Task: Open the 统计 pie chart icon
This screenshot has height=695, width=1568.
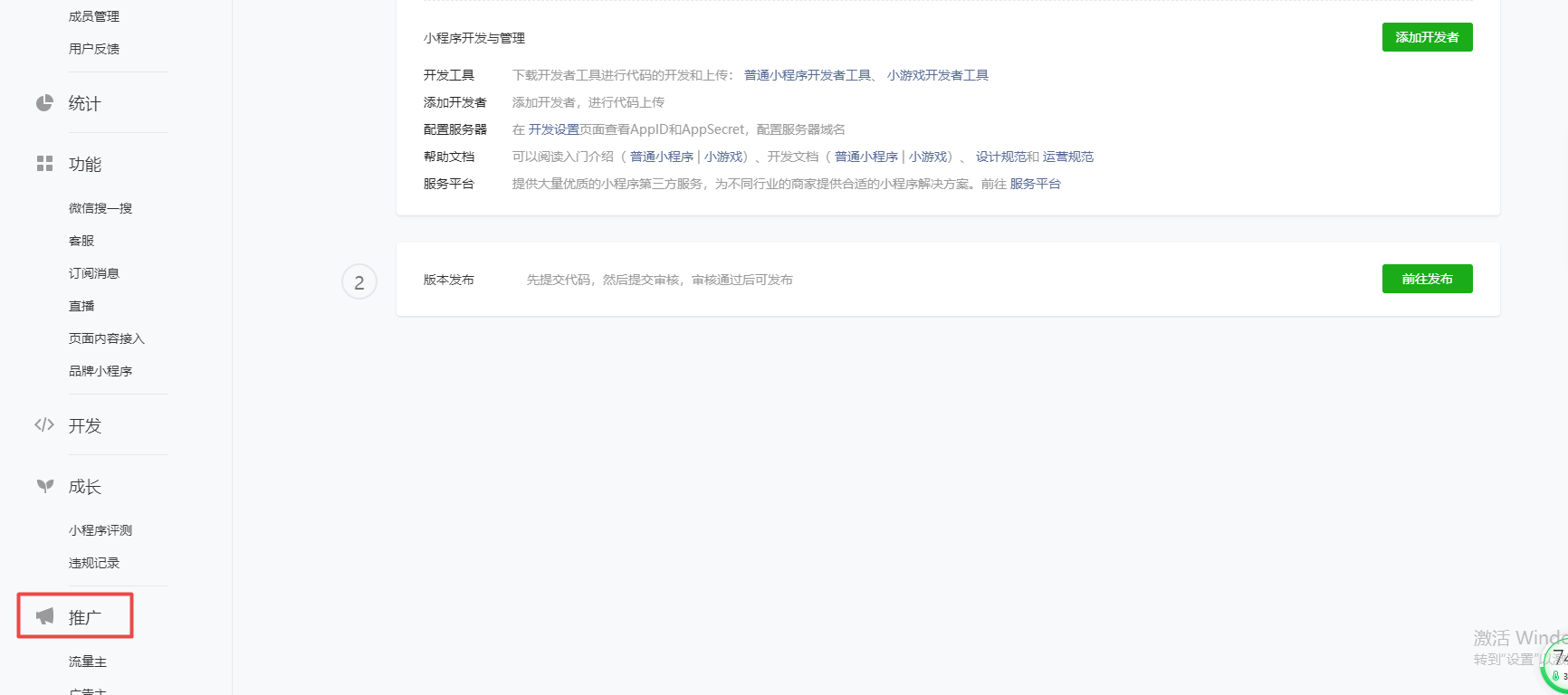Action: click(44, 103)
